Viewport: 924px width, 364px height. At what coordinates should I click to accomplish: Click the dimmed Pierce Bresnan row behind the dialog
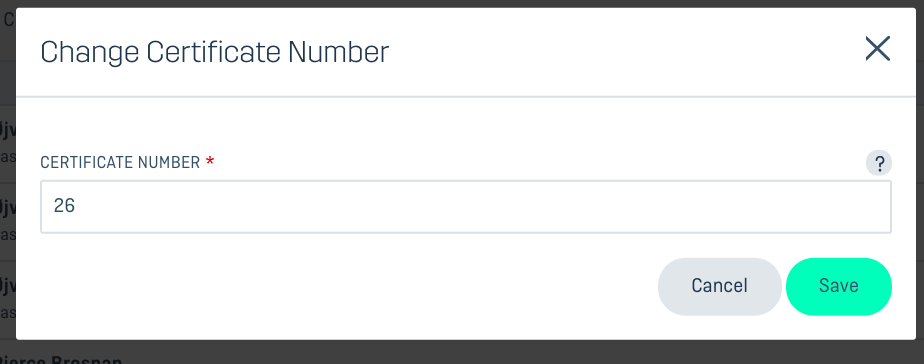tap(61, 359)
